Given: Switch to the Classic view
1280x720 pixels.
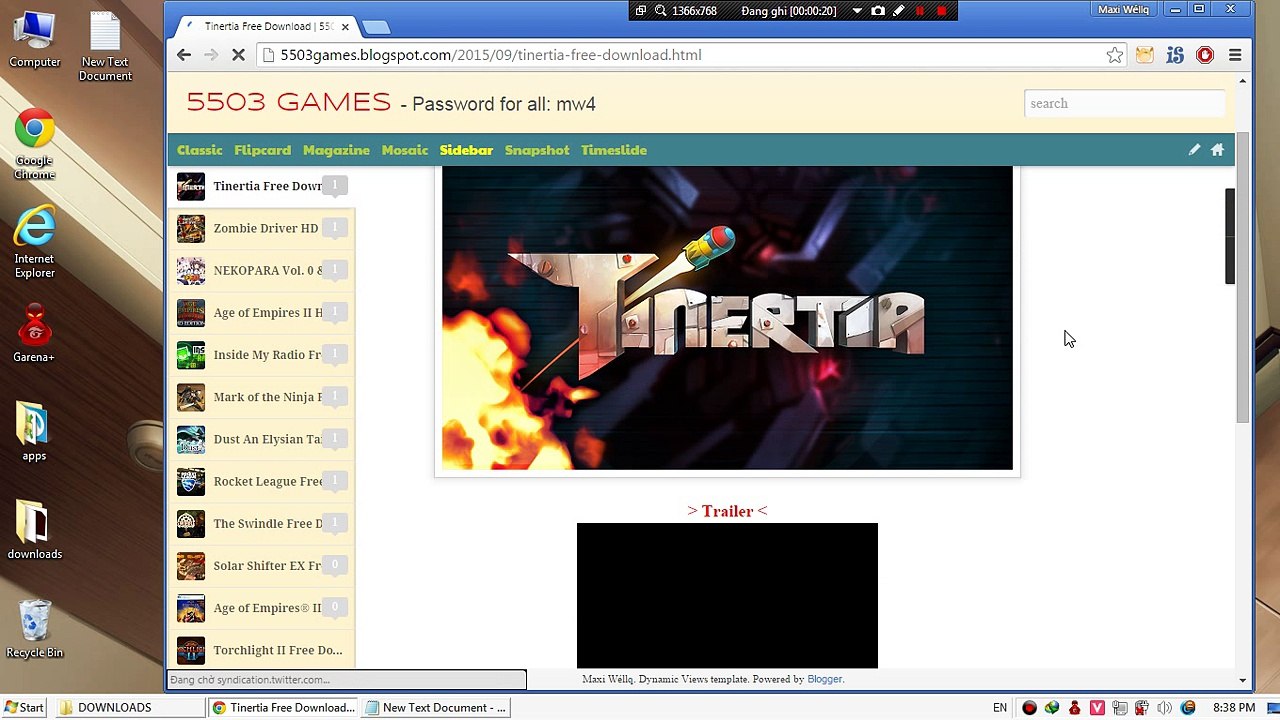Looking at the screenshot, I should click(200, 150).
